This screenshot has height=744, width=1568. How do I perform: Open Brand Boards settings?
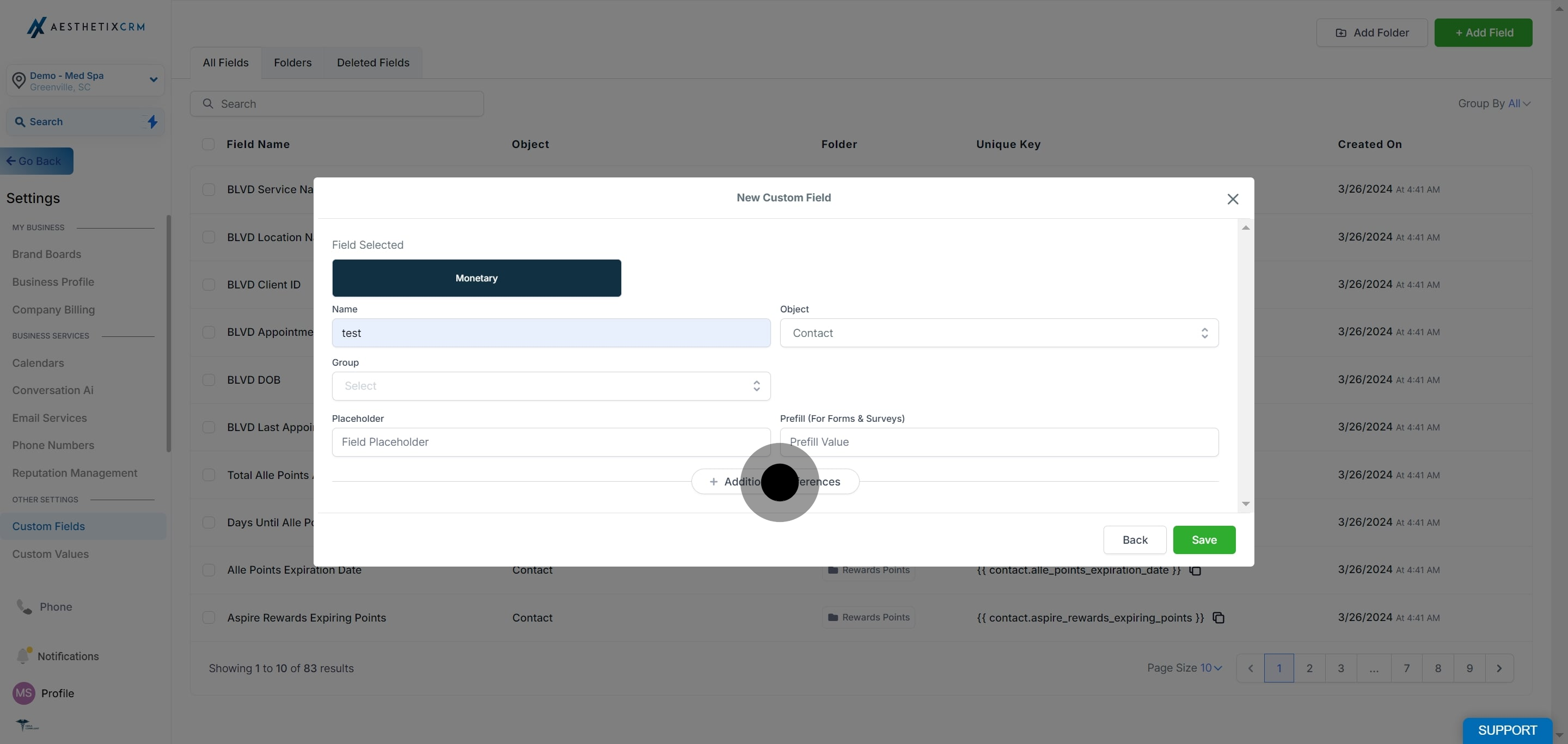point(47,254)
